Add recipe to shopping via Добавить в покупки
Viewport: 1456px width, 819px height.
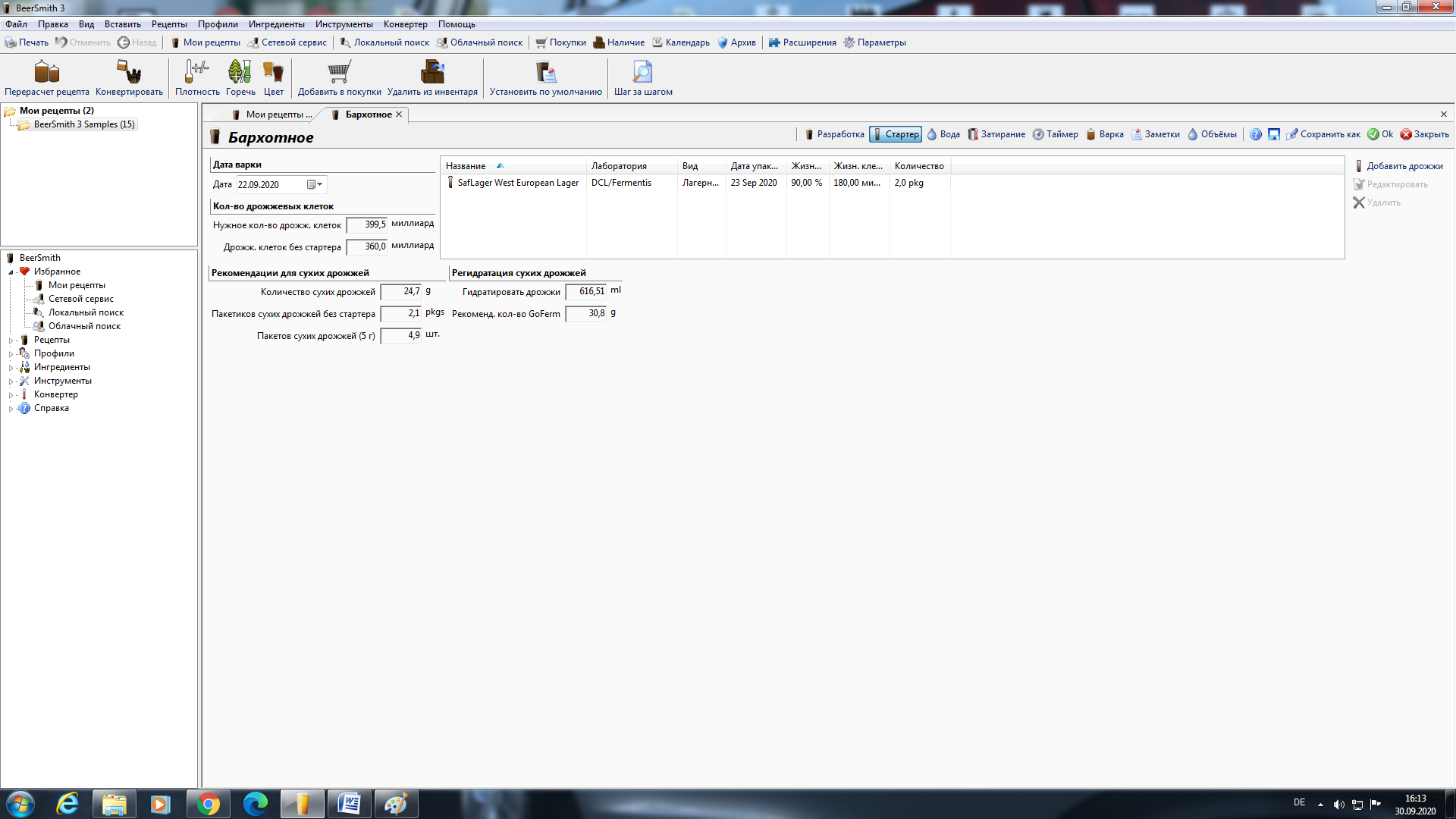click(339, 78)
